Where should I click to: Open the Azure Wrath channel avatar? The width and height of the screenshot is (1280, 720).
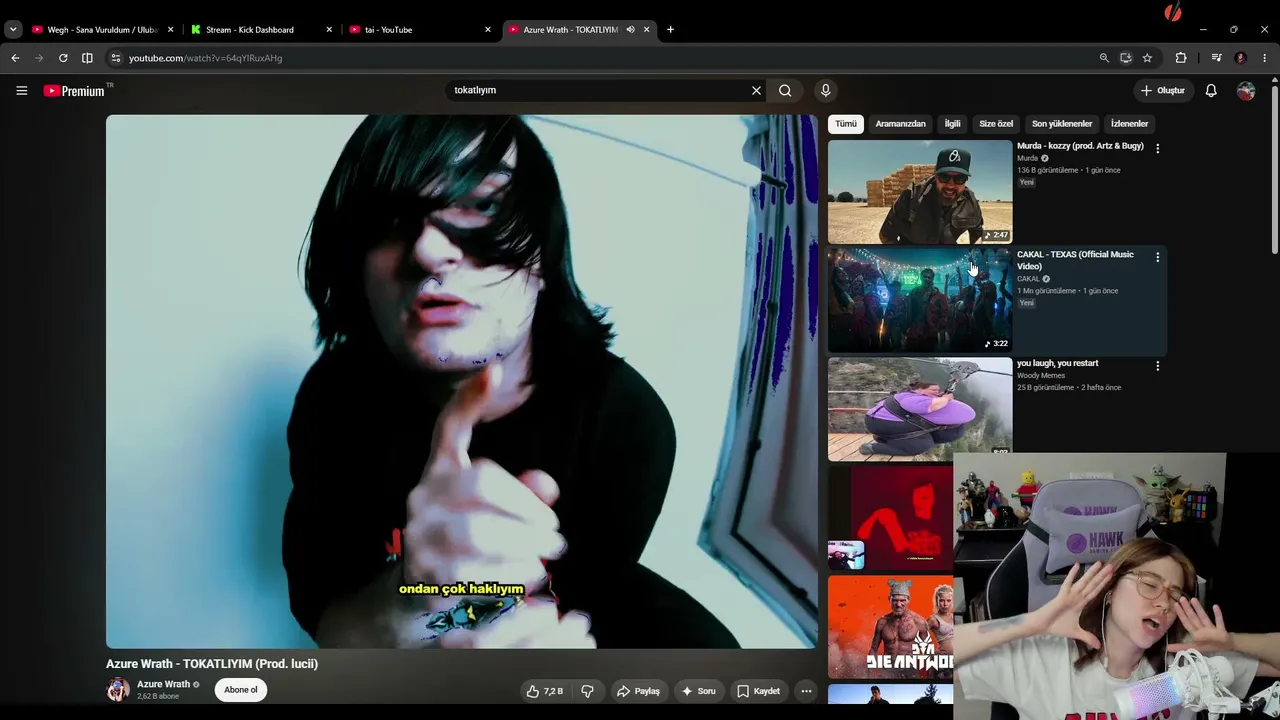118,690
